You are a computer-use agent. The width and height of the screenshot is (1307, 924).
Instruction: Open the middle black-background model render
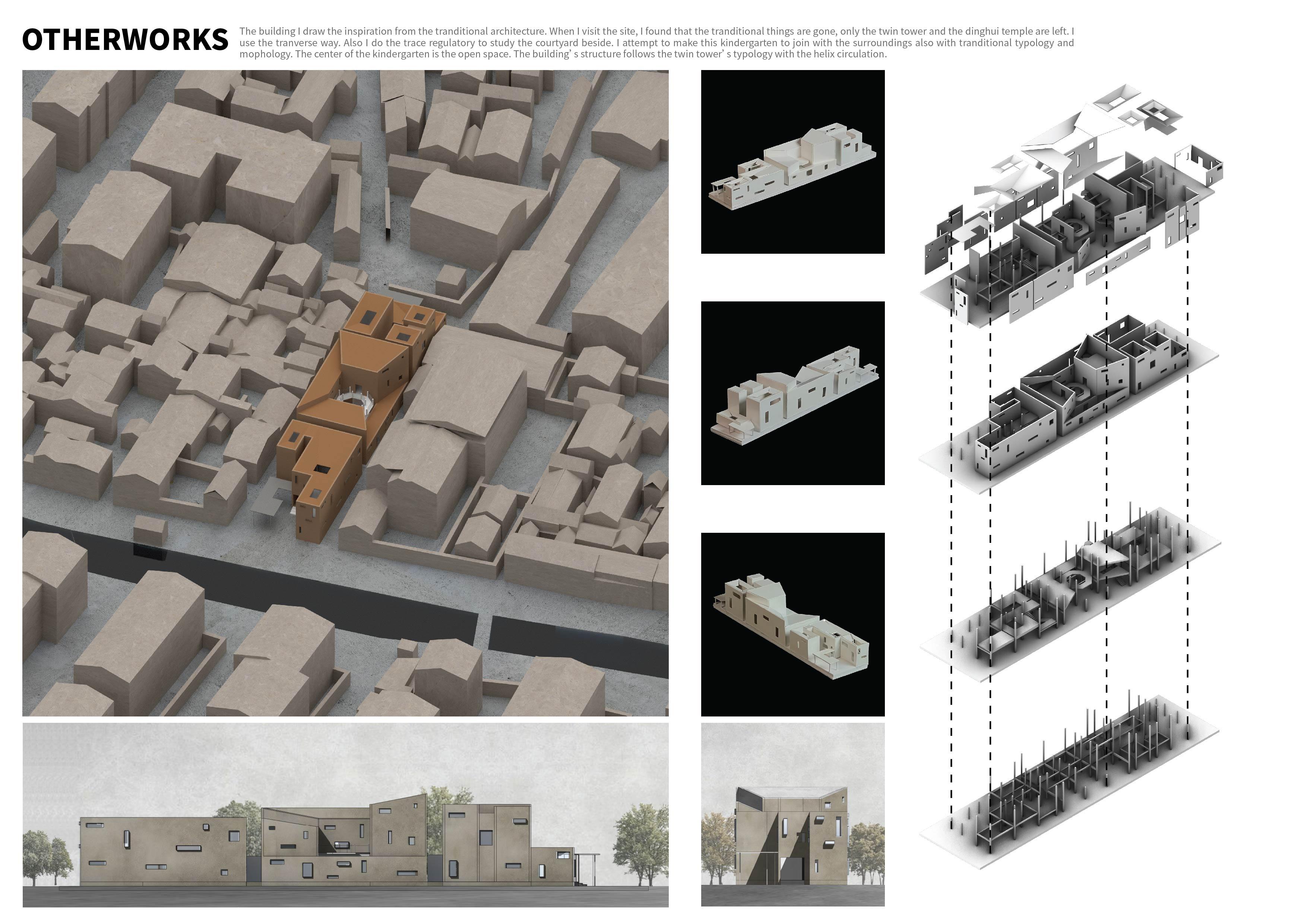pos(792,393)
